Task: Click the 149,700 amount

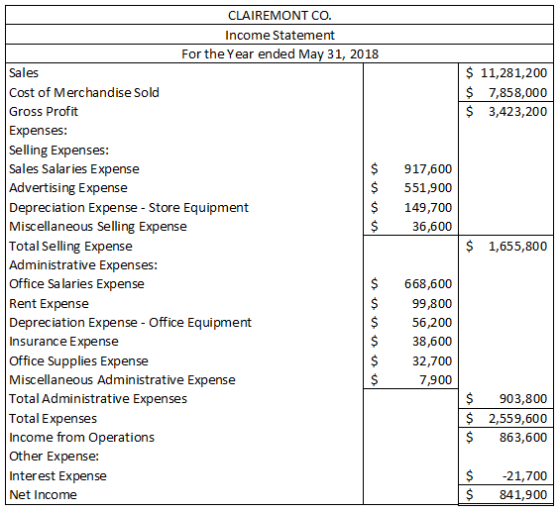Action: (x=428, y=207)
